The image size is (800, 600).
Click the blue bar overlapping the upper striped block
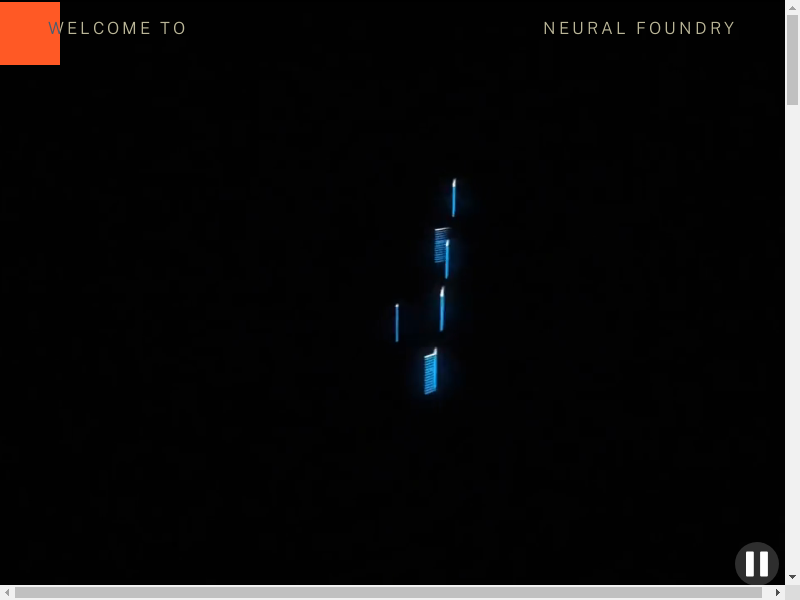click(447, 260)
